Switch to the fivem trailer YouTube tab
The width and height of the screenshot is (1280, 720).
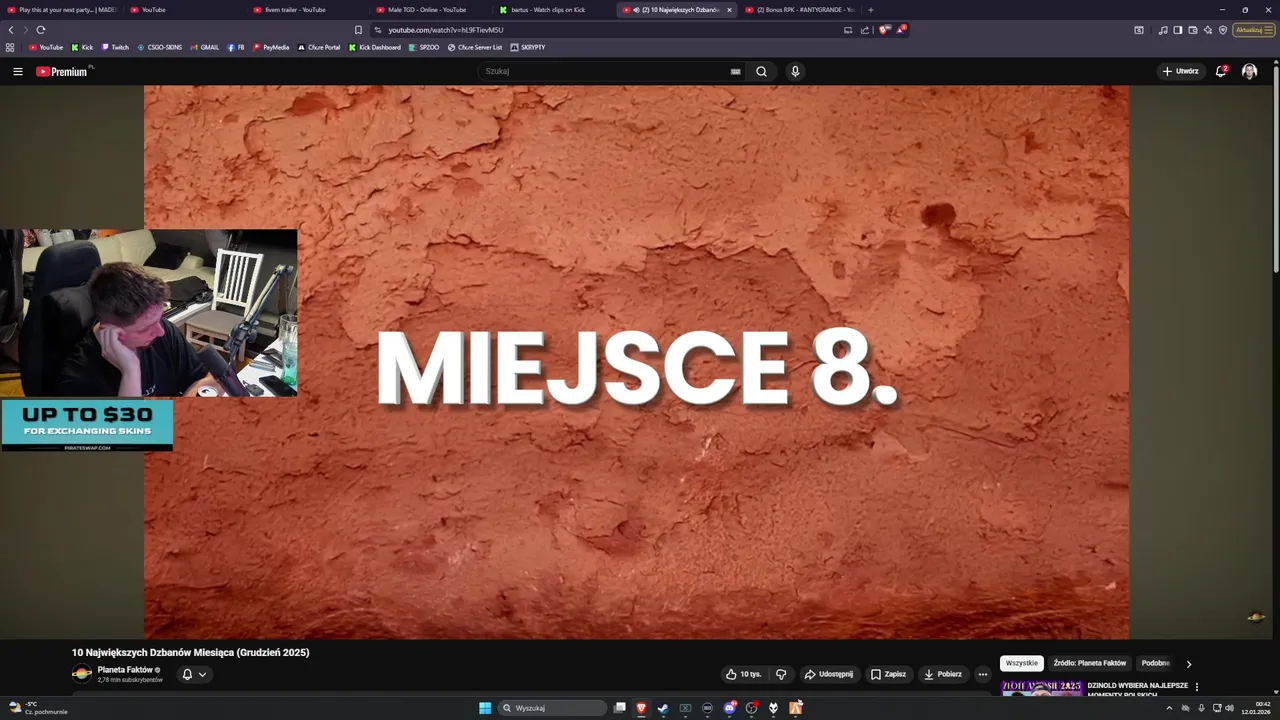(x=308, y=10)
